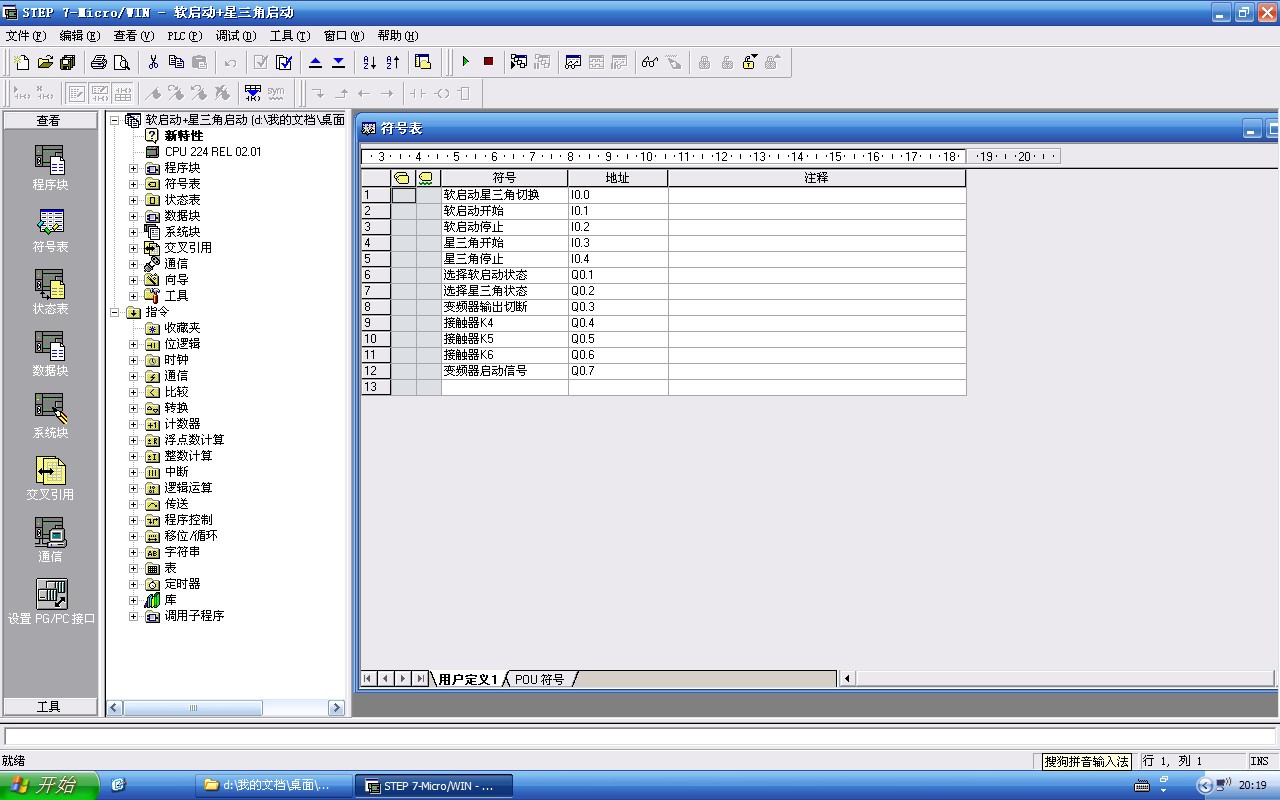Screen dimensions: 1280x800
Task: Open the 调试 menu
Action: pos(235,36)
